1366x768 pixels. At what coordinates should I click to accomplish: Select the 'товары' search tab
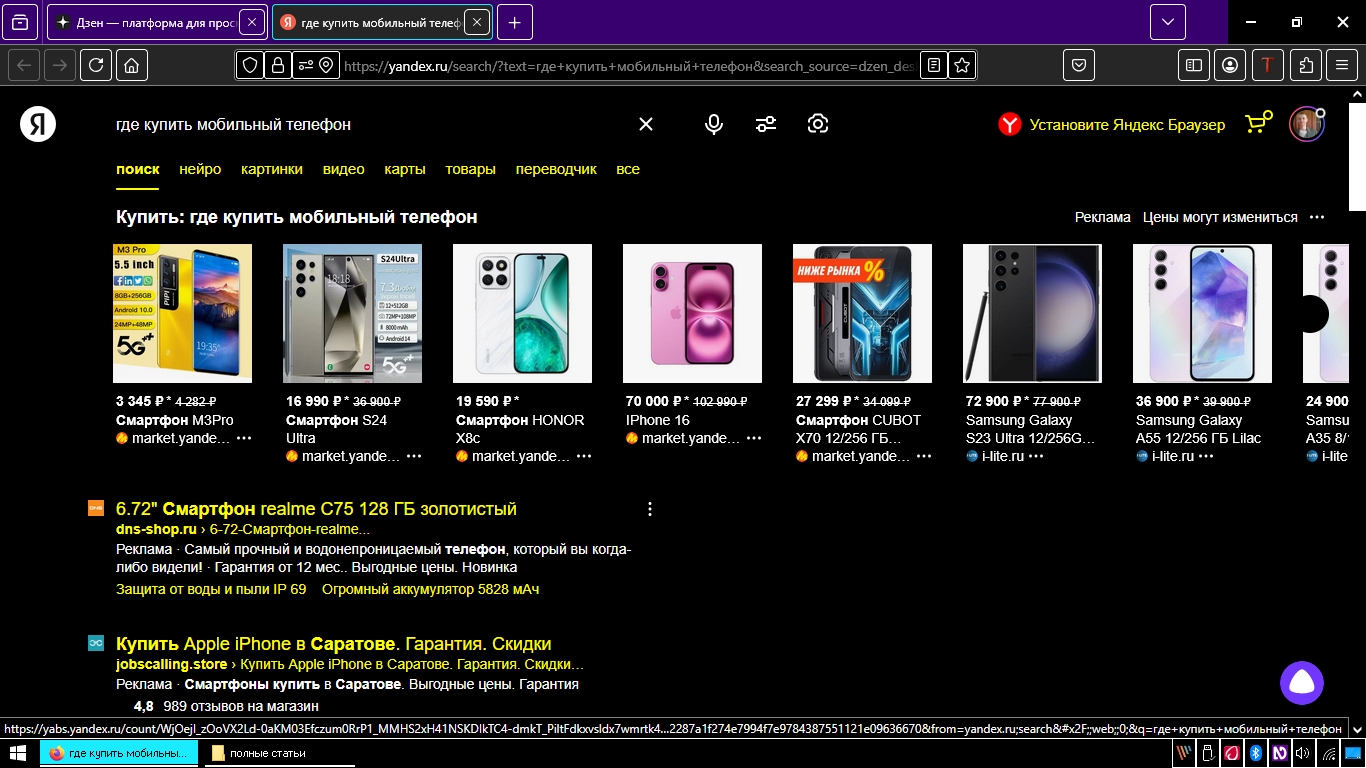pos(471,169)
